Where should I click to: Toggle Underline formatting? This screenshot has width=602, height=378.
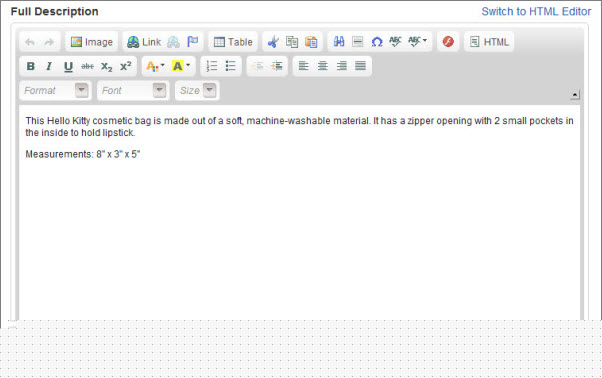pos(68,66)
